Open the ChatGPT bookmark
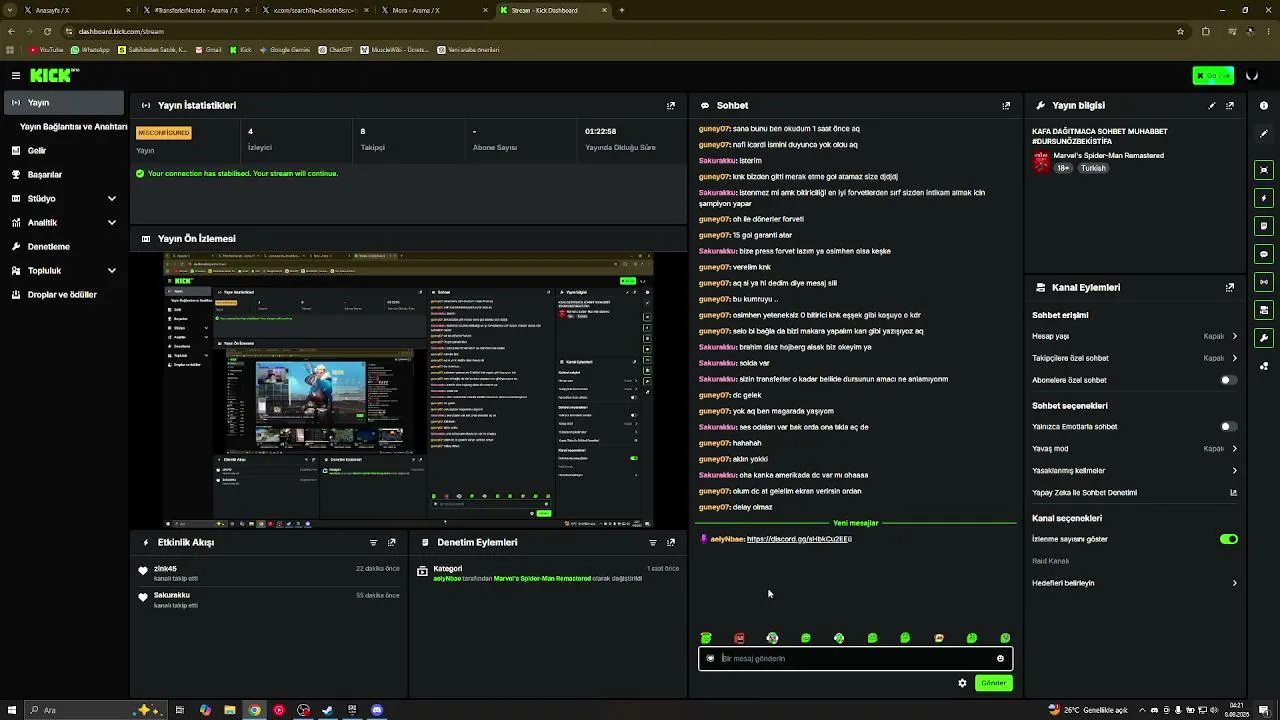Viewport: 1280px width, 720px height. [335, 50]
